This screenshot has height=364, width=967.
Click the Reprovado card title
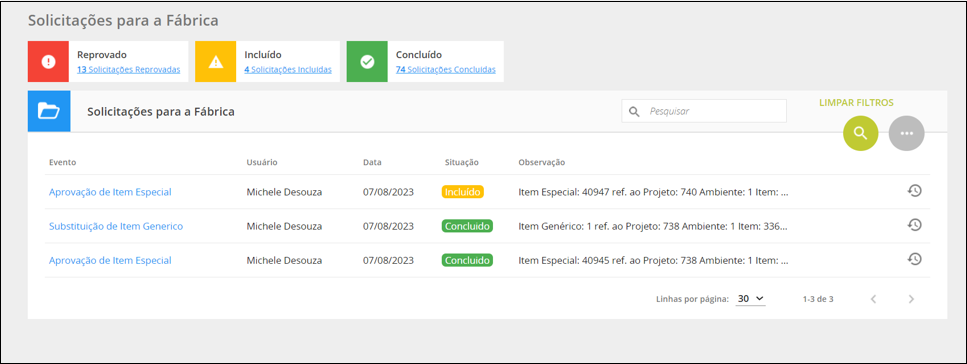(102, 54)
